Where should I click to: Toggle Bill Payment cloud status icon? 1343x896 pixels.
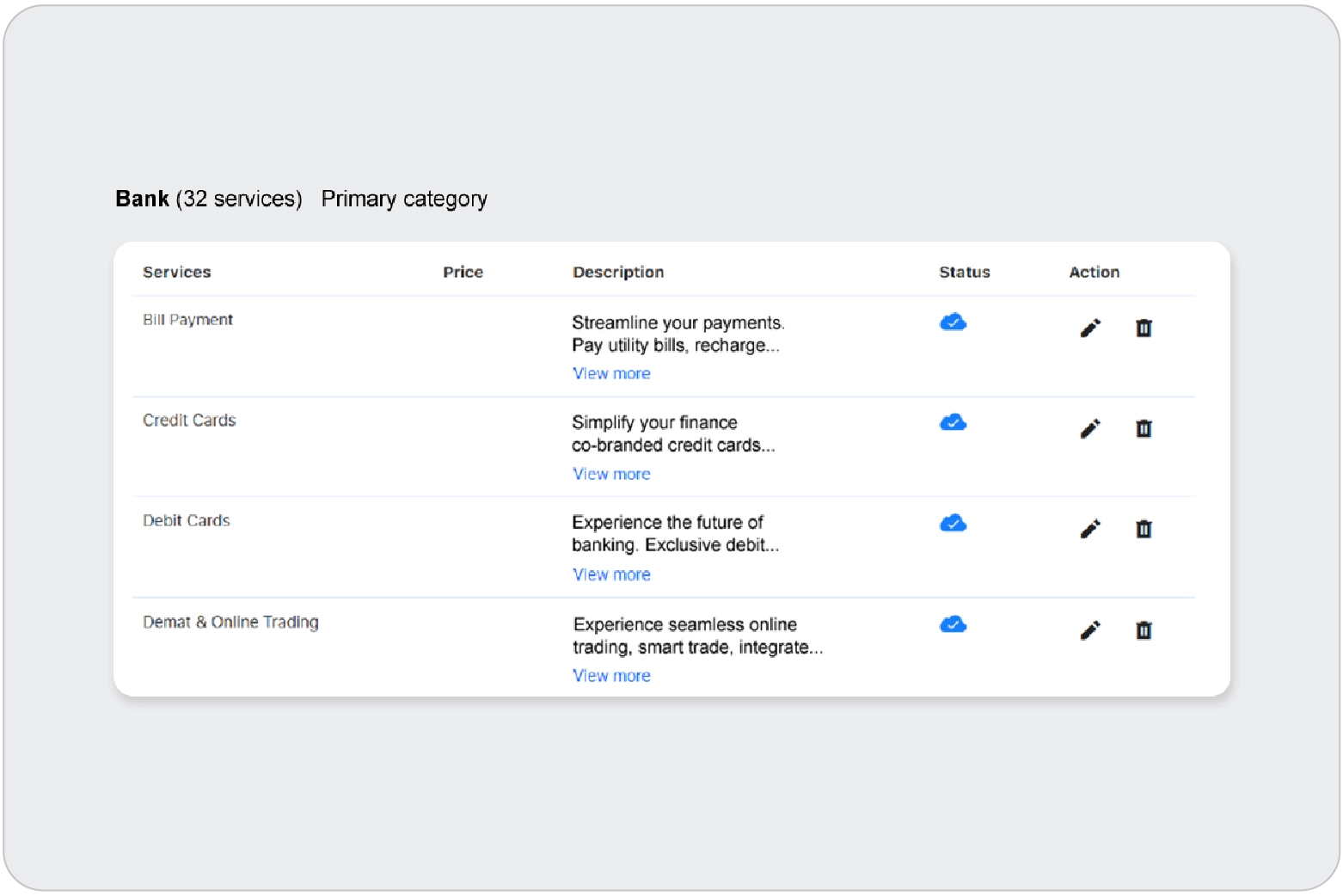click(x=953, y=322)
